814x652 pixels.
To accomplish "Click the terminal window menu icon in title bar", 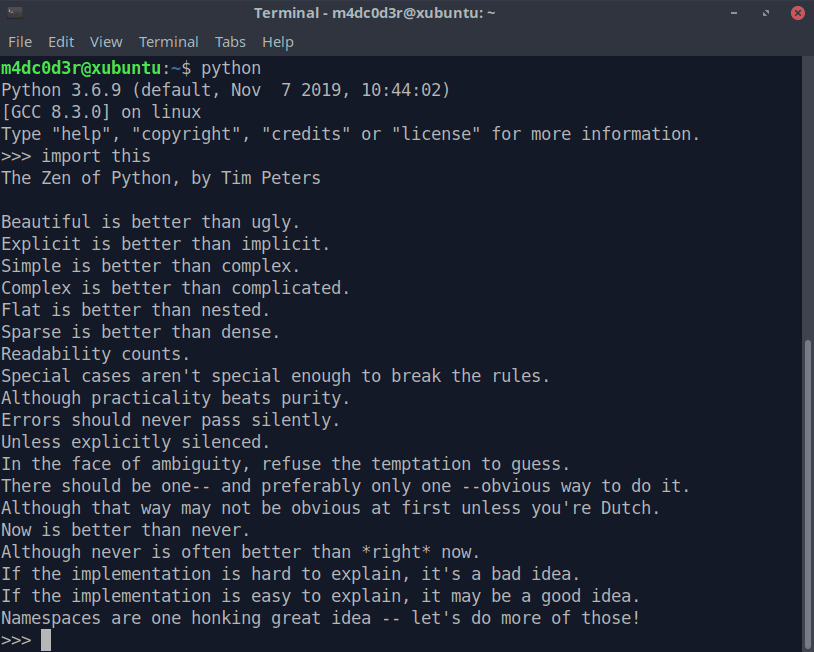I will tap(16, 13).
